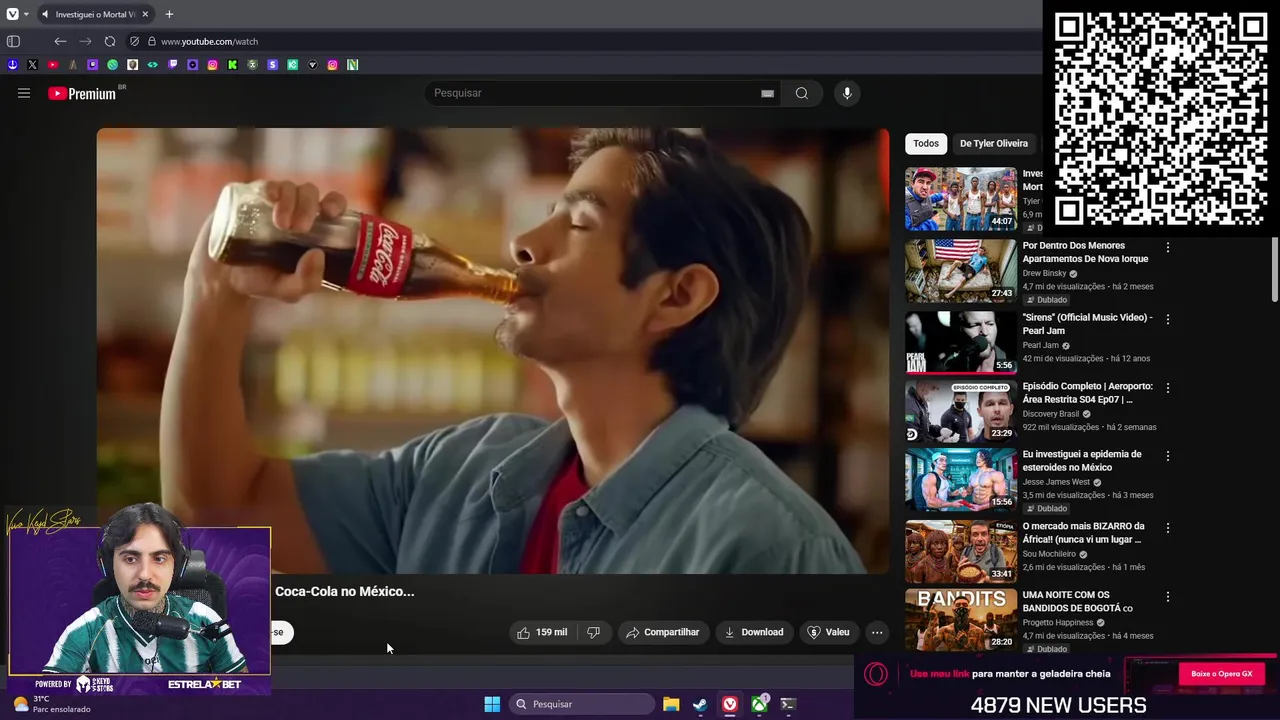Go back to the previous page
Screen dimensions: 1280x720
(60, 41)
